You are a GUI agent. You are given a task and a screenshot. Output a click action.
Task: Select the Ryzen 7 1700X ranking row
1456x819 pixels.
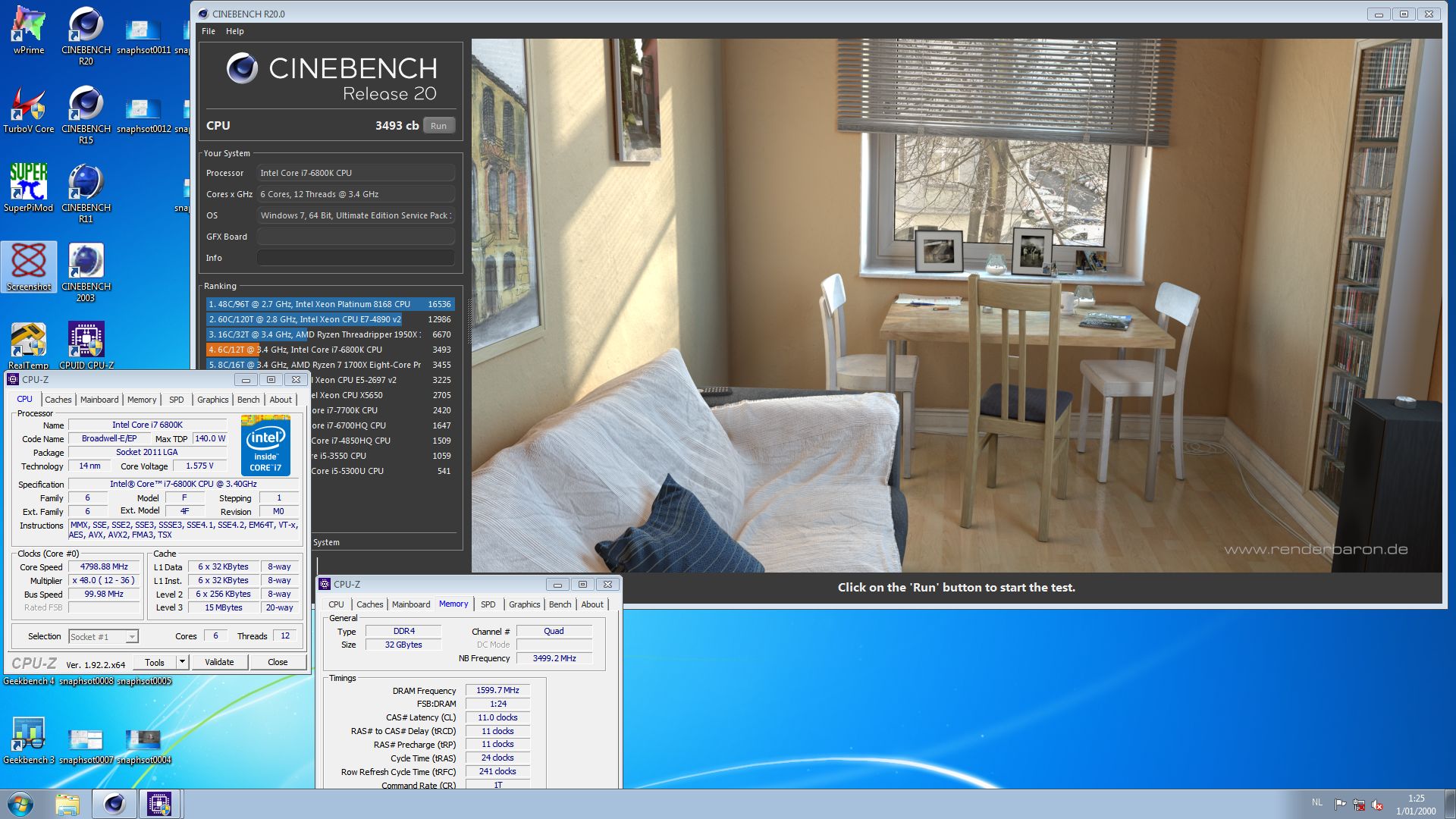click(x=330, y=365)
